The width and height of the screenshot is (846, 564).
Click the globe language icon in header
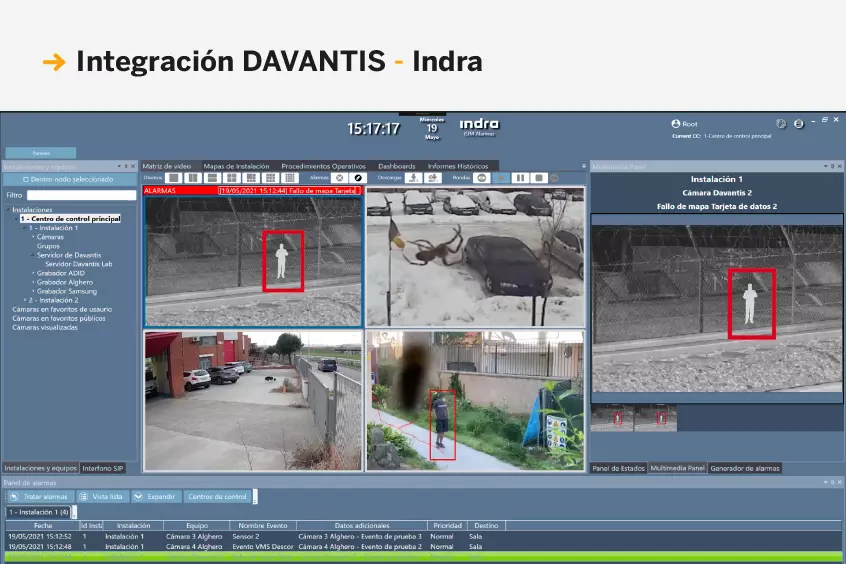coord(799,124)
